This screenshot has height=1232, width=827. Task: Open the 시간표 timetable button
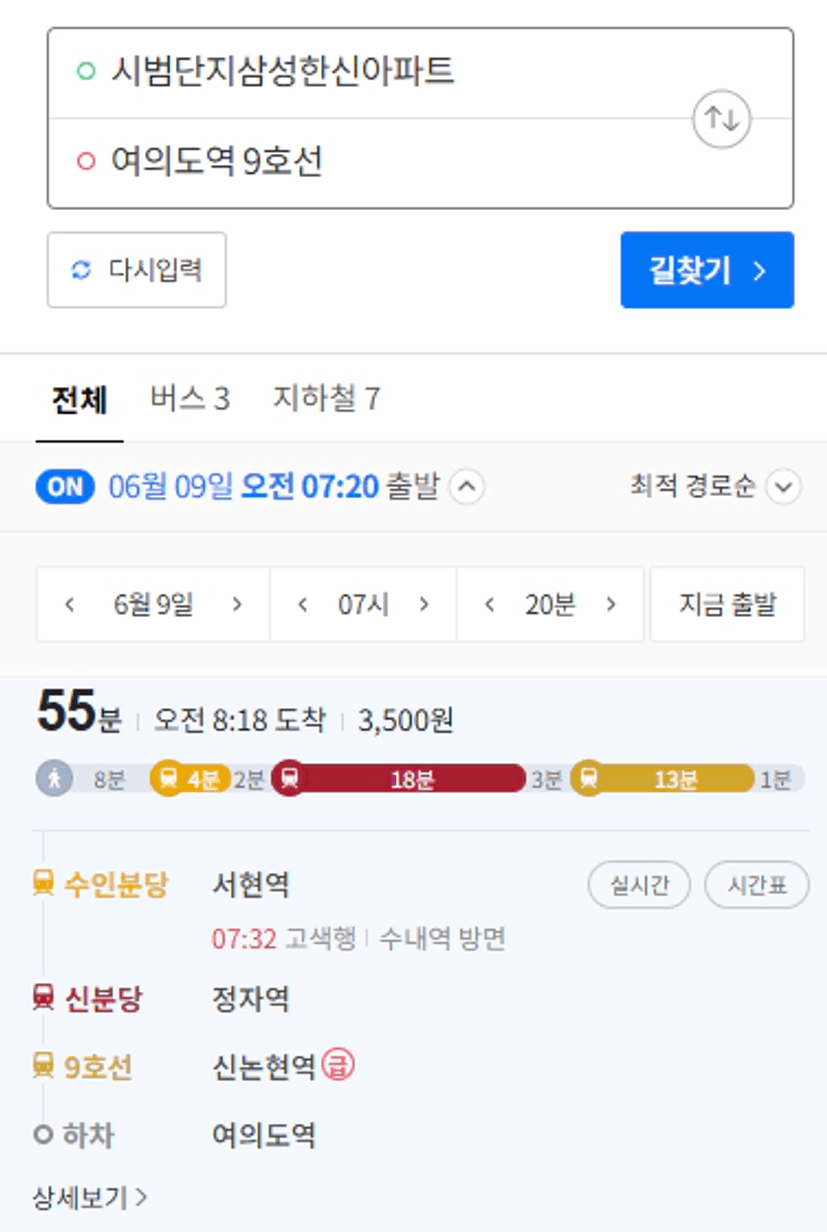757,885
